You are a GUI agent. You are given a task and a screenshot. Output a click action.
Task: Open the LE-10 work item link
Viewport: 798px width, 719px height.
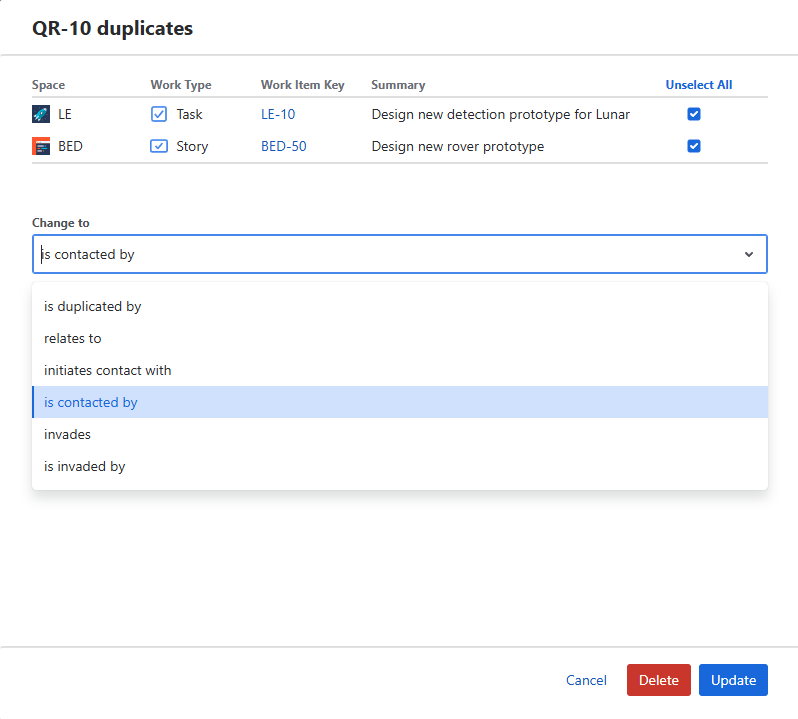278,114
